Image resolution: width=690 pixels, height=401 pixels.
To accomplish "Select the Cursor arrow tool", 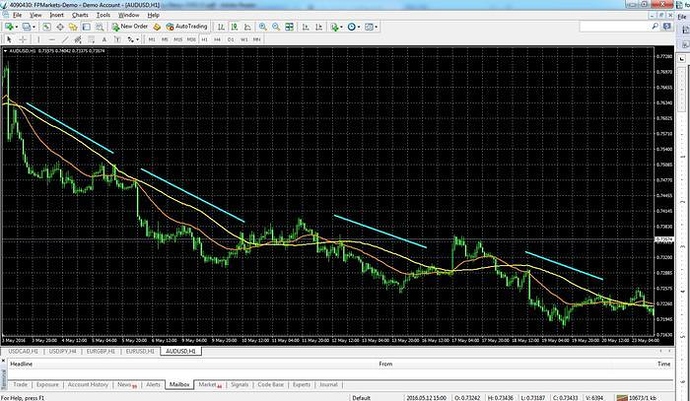I will pos(9,40).
